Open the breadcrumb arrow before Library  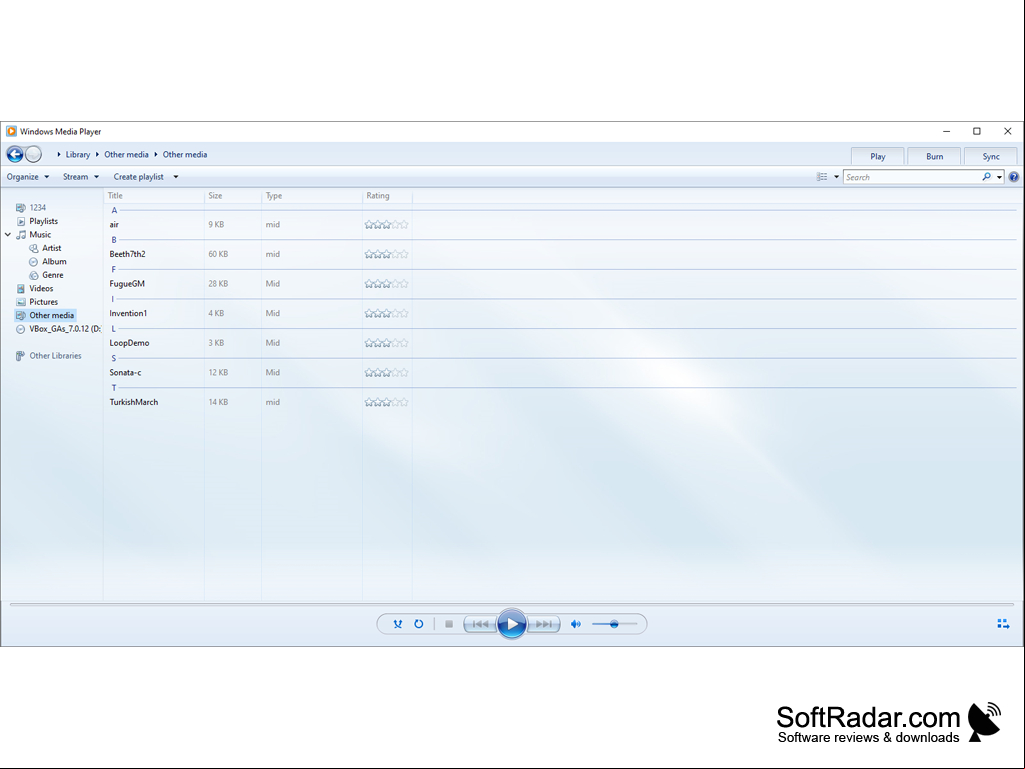coord(59,154)
